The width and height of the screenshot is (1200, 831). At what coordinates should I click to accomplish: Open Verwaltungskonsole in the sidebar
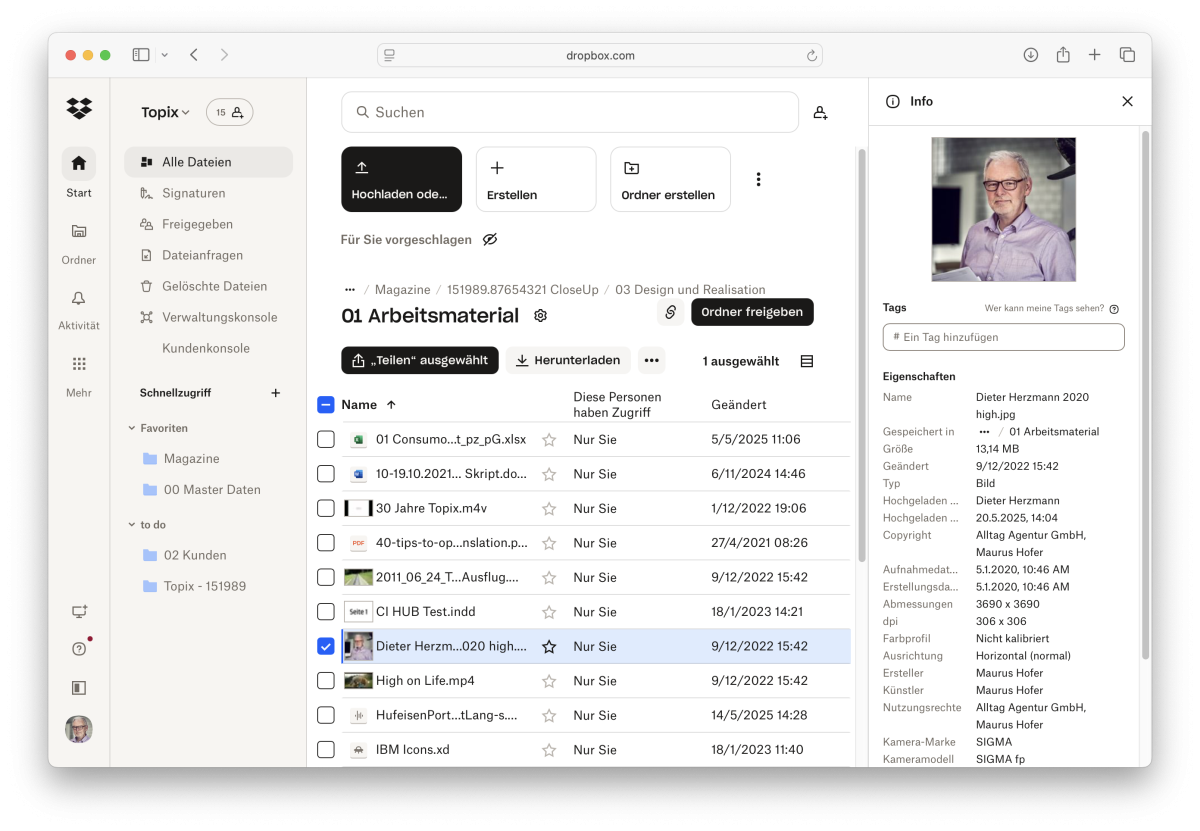[x=208, y=317]
